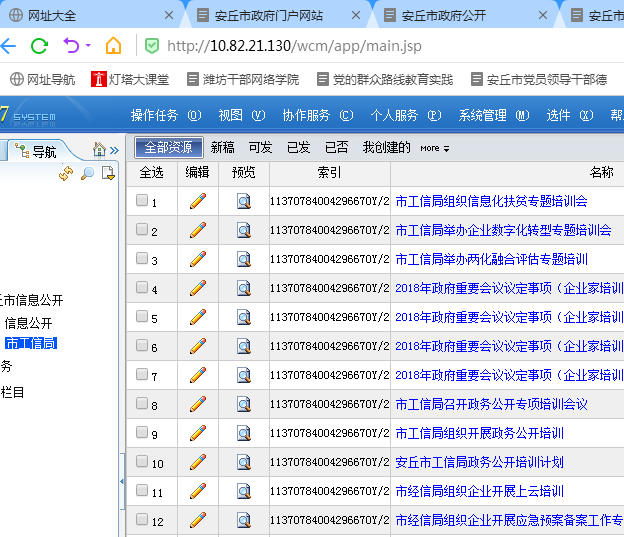624x537 pixels.
Task: Tick the checkbox for row 6
Action: [x=142, y=345]
